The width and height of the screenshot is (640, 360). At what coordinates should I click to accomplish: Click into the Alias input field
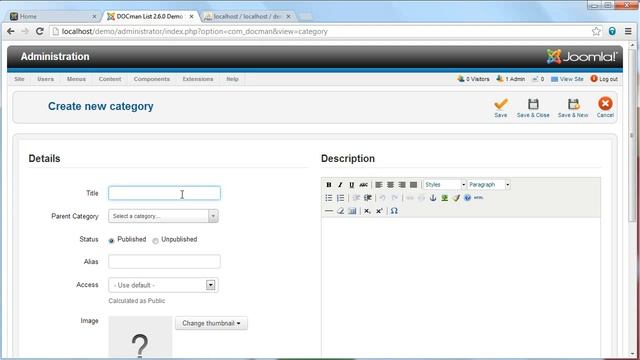(x=164, y=262)
